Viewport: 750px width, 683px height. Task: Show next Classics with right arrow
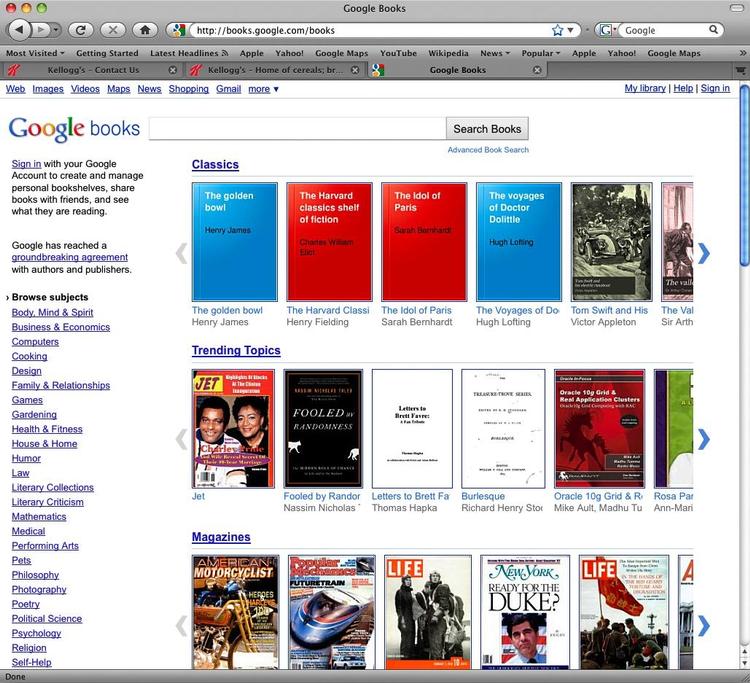click(x=703, y=253)
